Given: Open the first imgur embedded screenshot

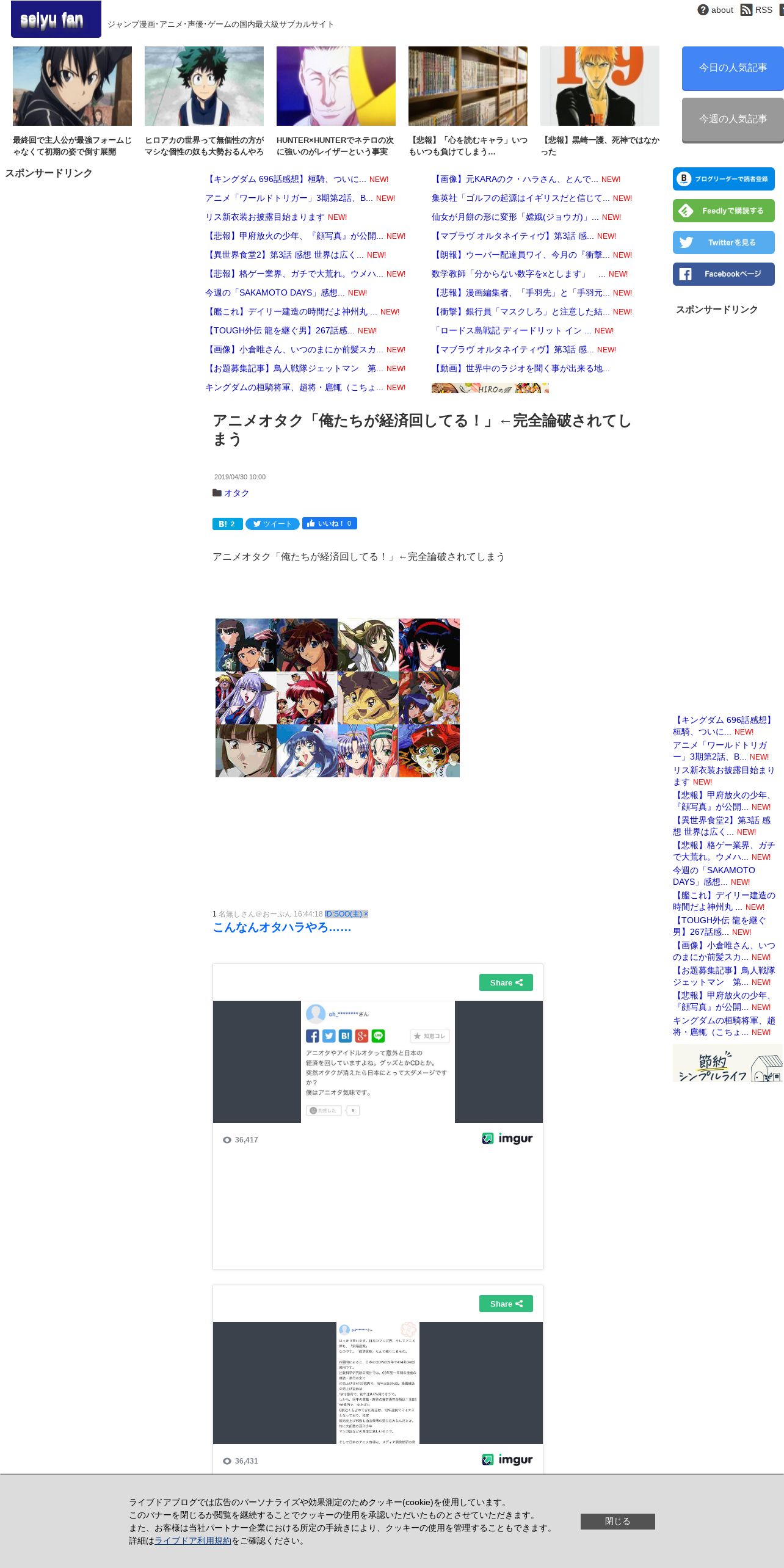Looking at the screenshot, I should (x=378, y=1061).
